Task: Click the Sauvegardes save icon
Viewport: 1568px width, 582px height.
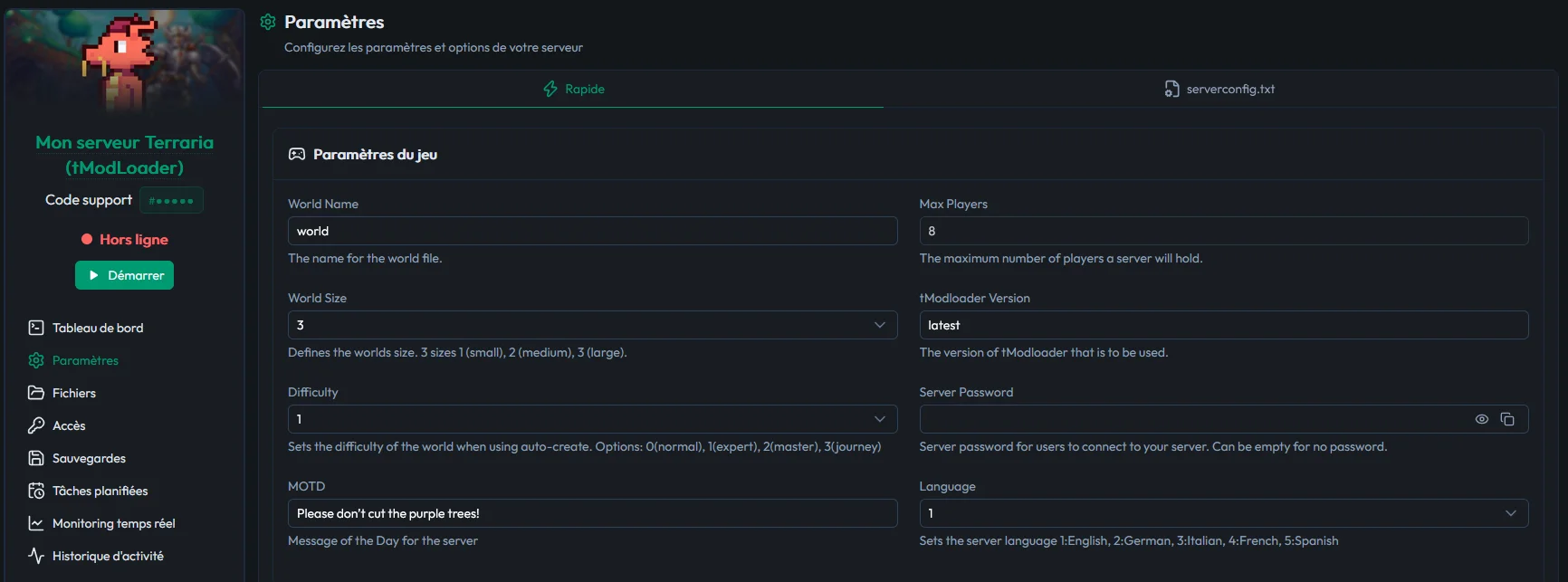Action: click(36, 458)
